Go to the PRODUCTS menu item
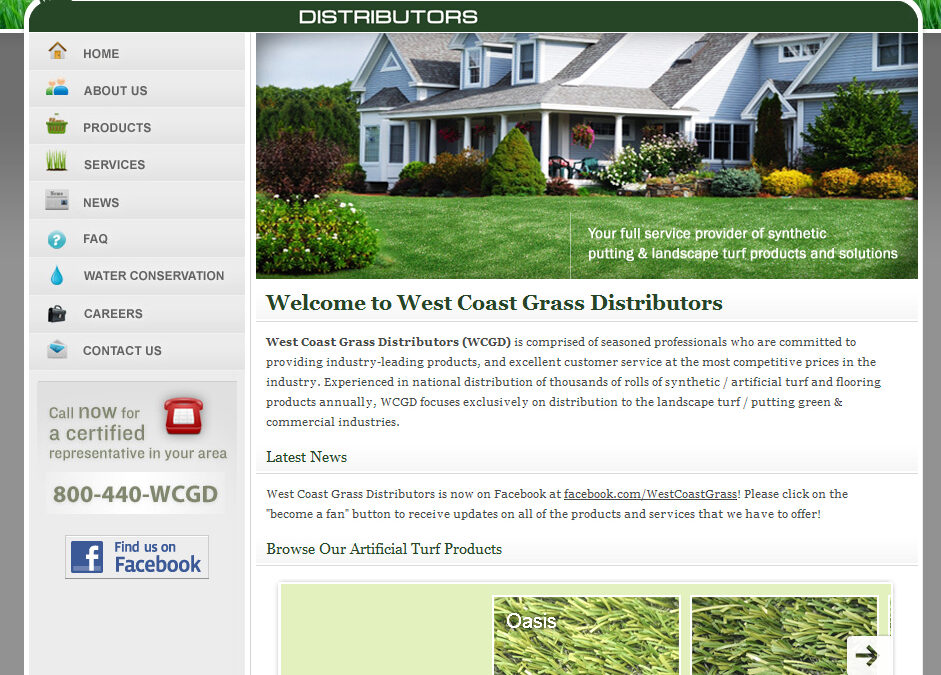The image size is (941, 675). (137, 126)
